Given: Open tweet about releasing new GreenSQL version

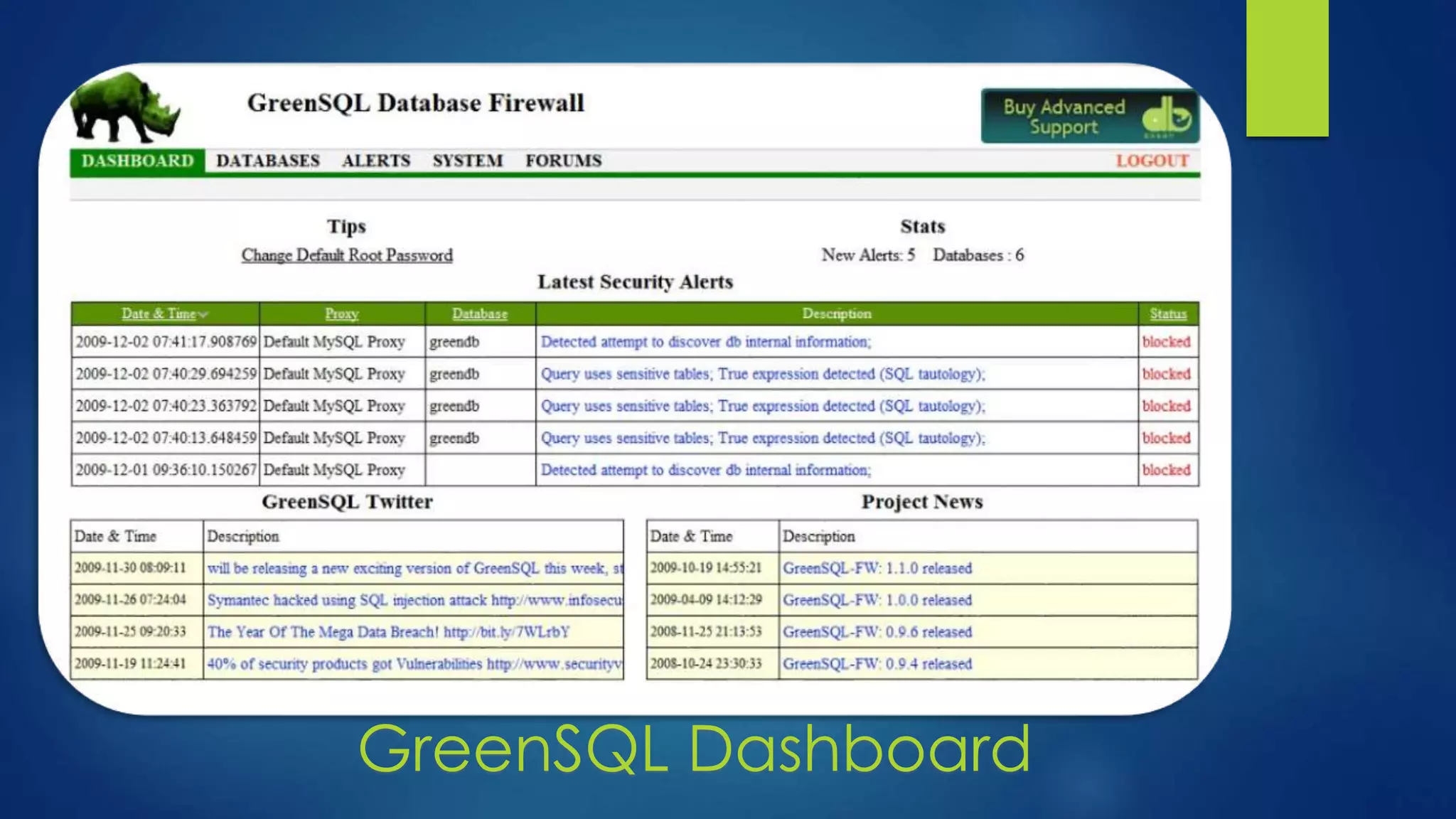Looking at the screenshot, I should click(x=415, y=569).
